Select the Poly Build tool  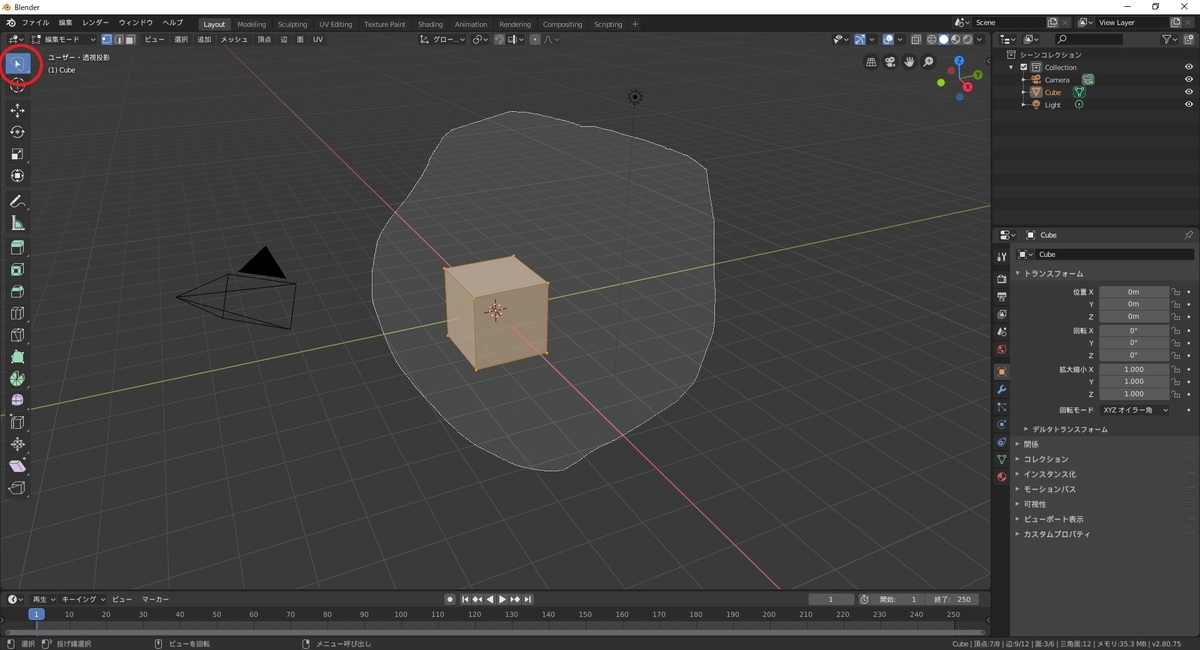(17, 357)
